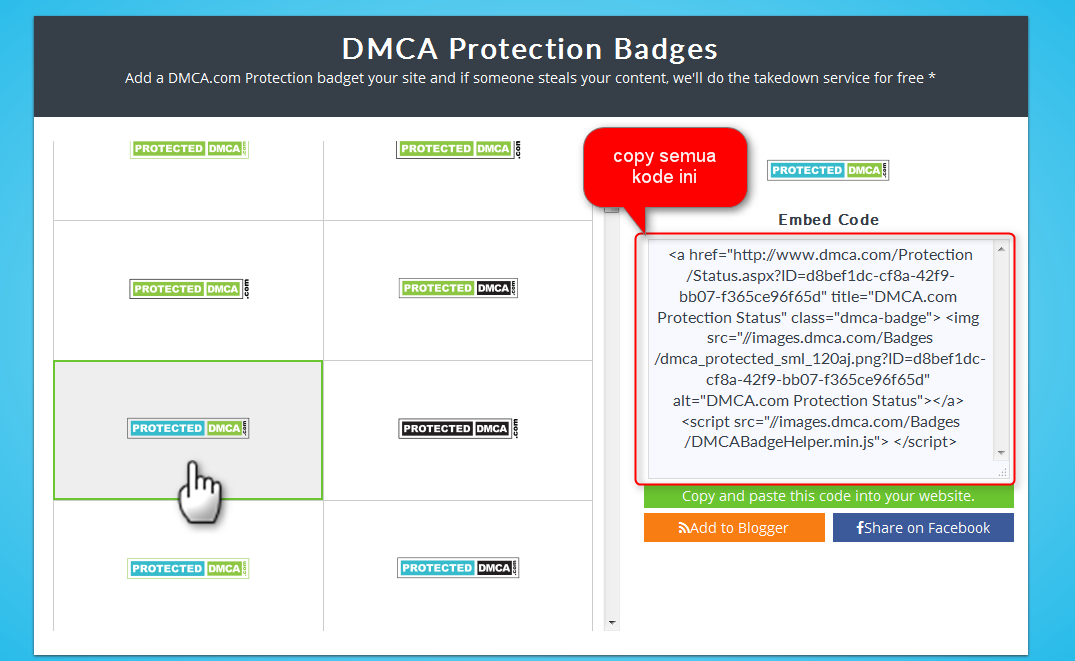Image resolution: width=1075 pixels, height=661 pixels.
Task: Click the badge preview above Embed Code
Action: 828,170
